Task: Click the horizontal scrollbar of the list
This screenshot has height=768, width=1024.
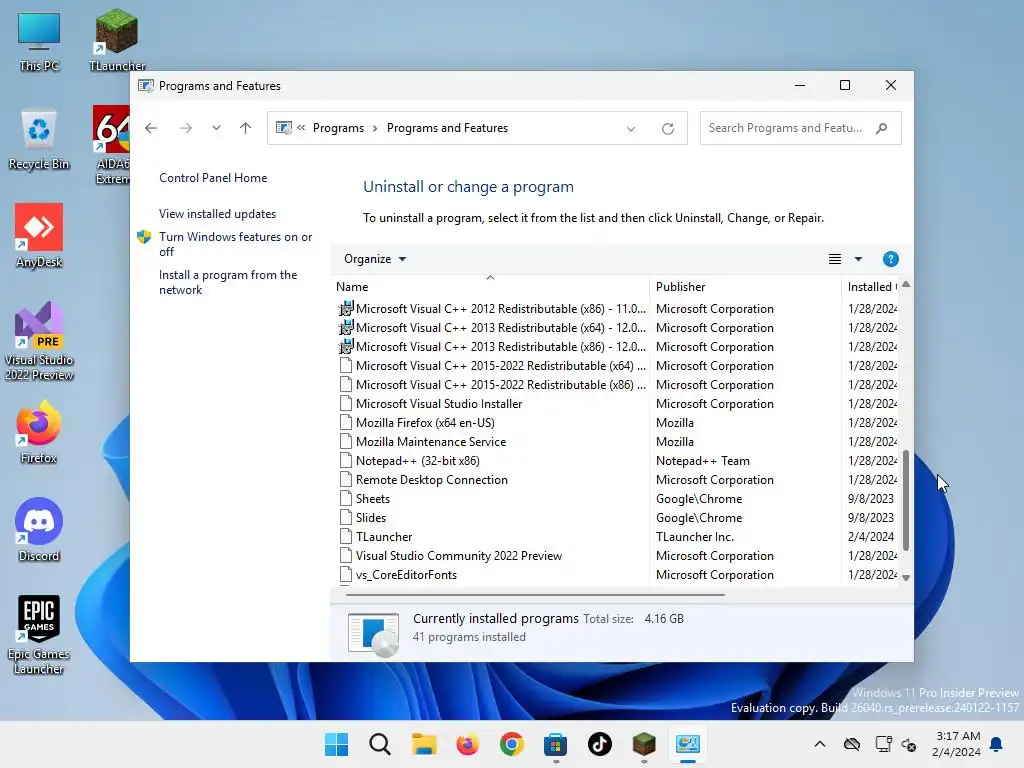Action: pyautogui.click(x=535, y=595)
